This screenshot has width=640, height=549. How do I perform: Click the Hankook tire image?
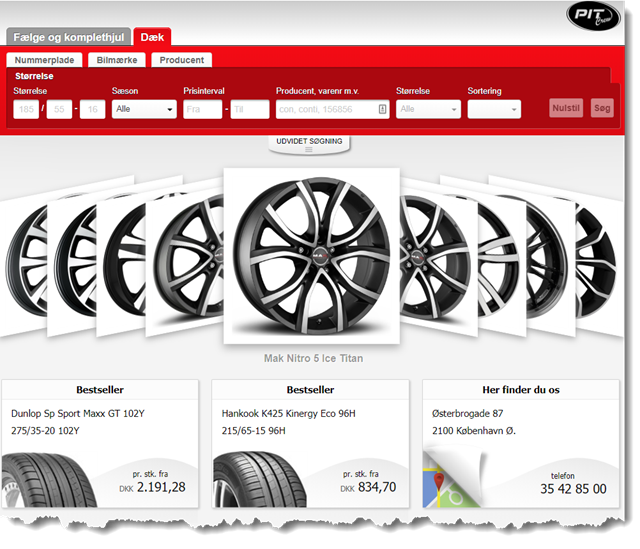pos(260,479)
